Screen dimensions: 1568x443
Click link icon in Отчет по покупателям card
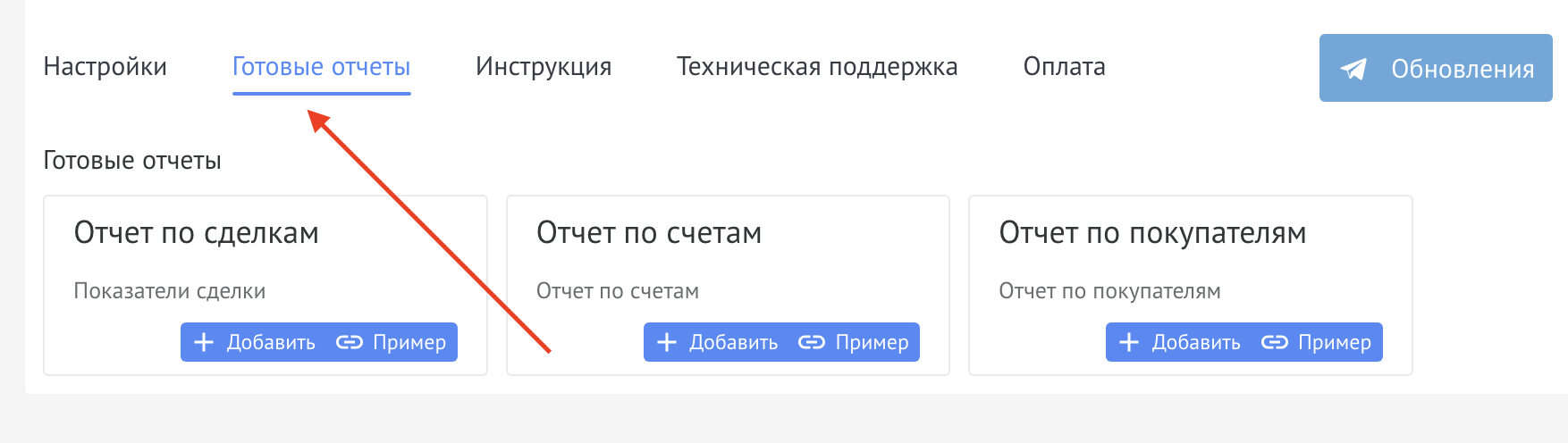tap(1274, 342)
